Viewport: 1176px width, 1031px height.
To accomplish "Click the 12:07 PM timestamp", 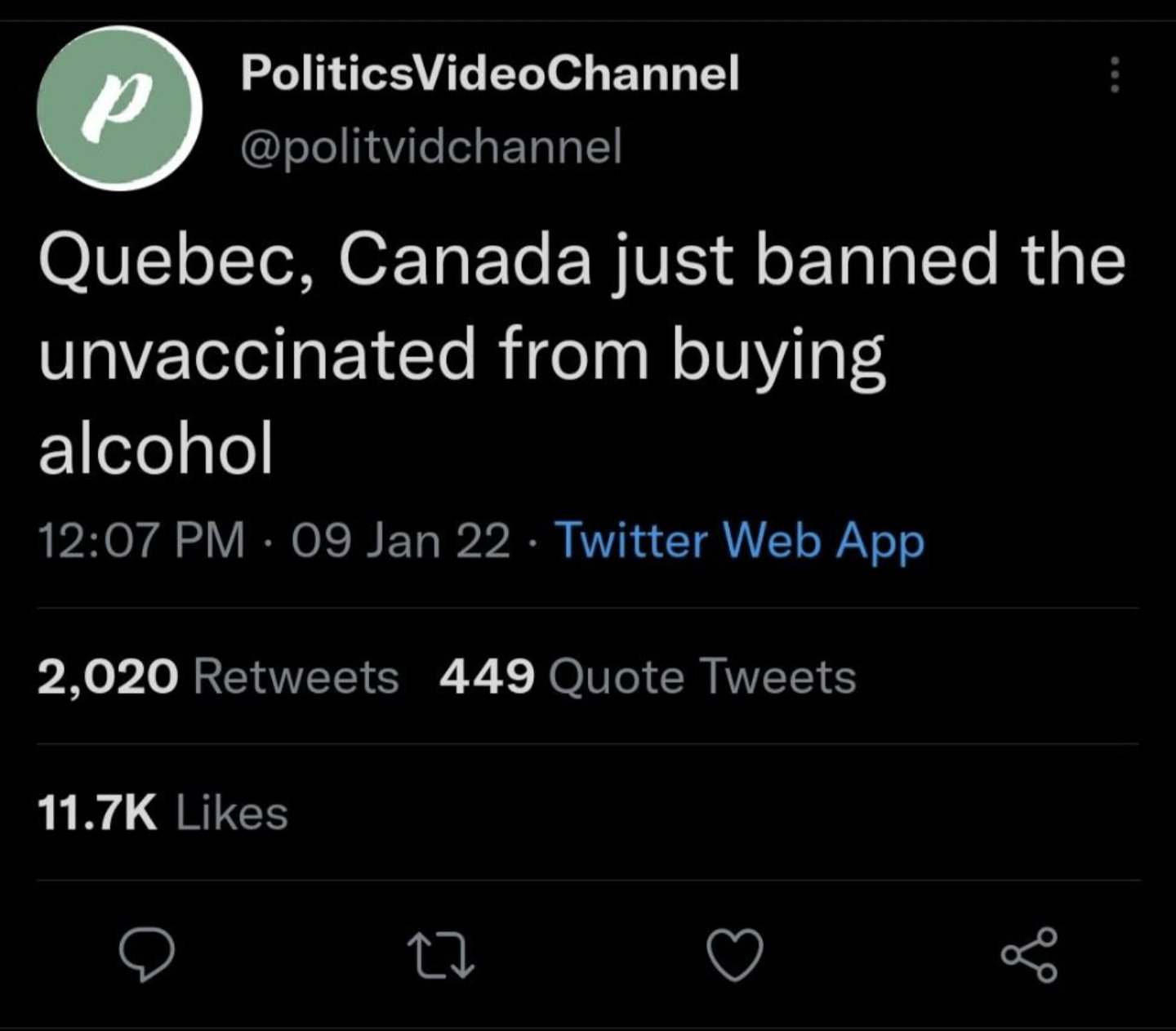I will (x=140, y=541).
